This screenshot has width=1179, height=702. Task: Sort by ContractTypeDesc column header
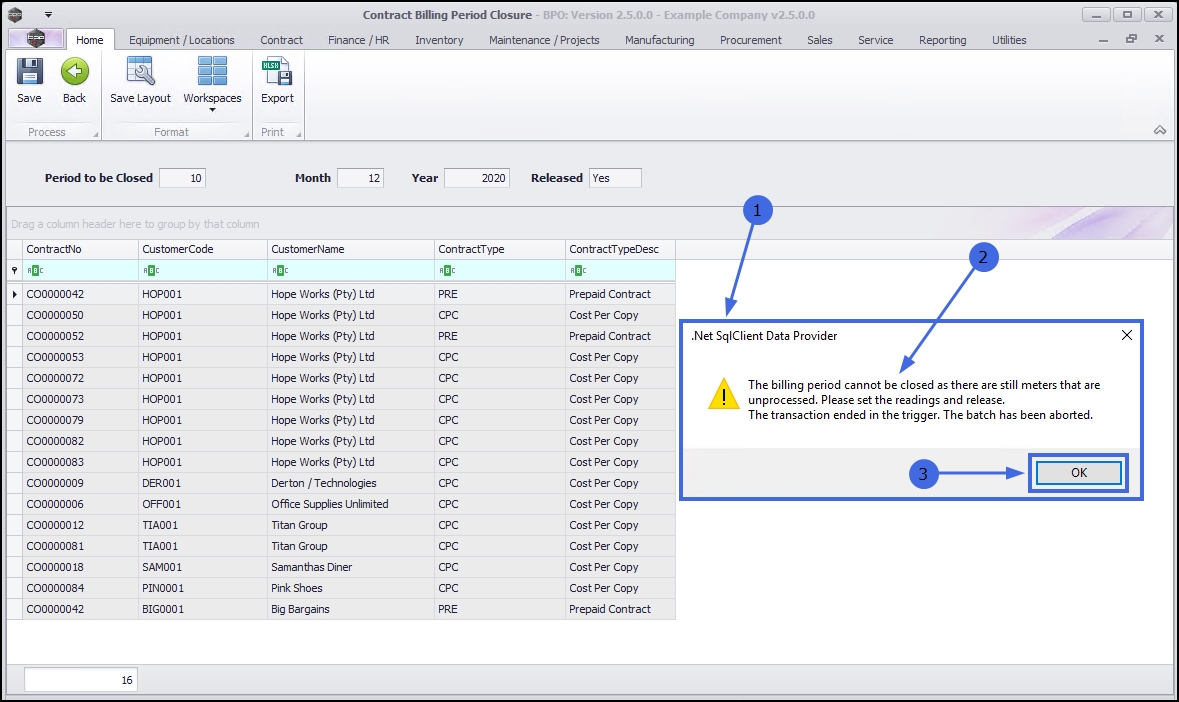pyautogui.click(x=620, y=249)
